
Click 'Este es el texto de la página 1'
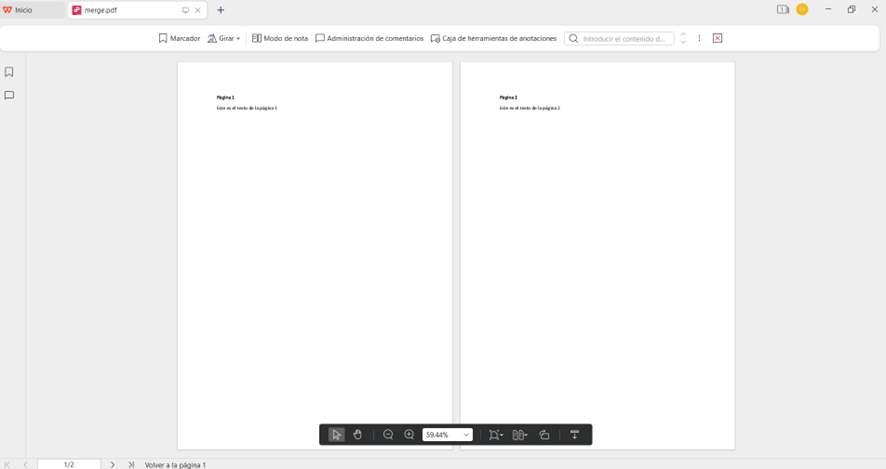[247, 108]
